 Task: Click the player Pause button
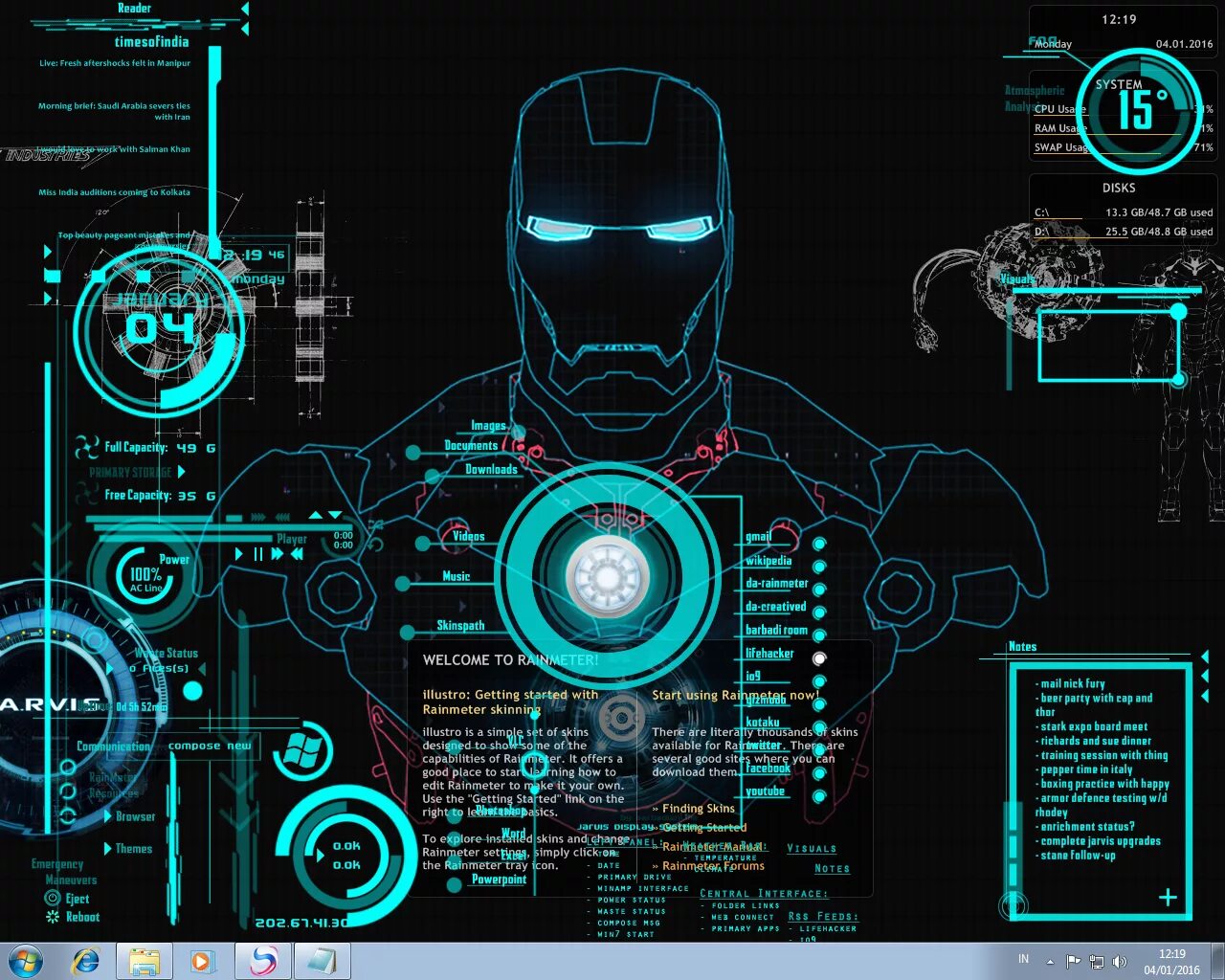point(257,553)
